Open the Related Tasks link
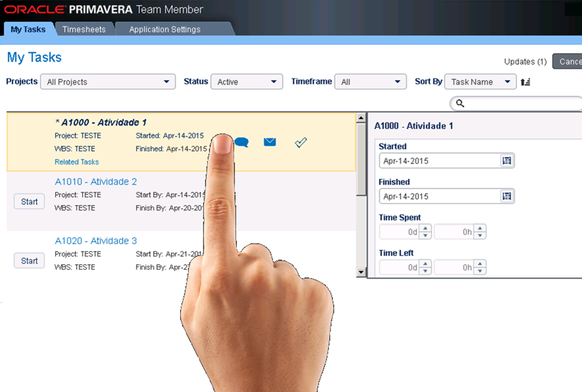Viewport: 582px width, 392px height. pos(76,162)
